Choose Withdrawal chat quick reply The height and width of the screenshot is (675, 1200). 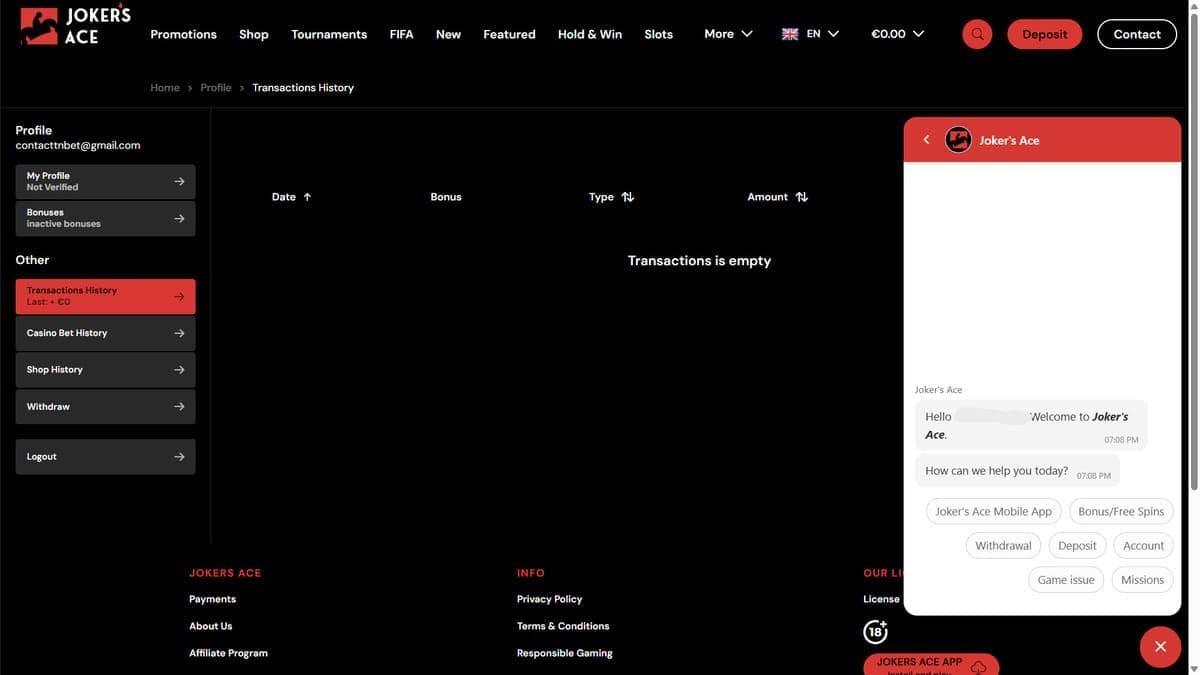1003,545
